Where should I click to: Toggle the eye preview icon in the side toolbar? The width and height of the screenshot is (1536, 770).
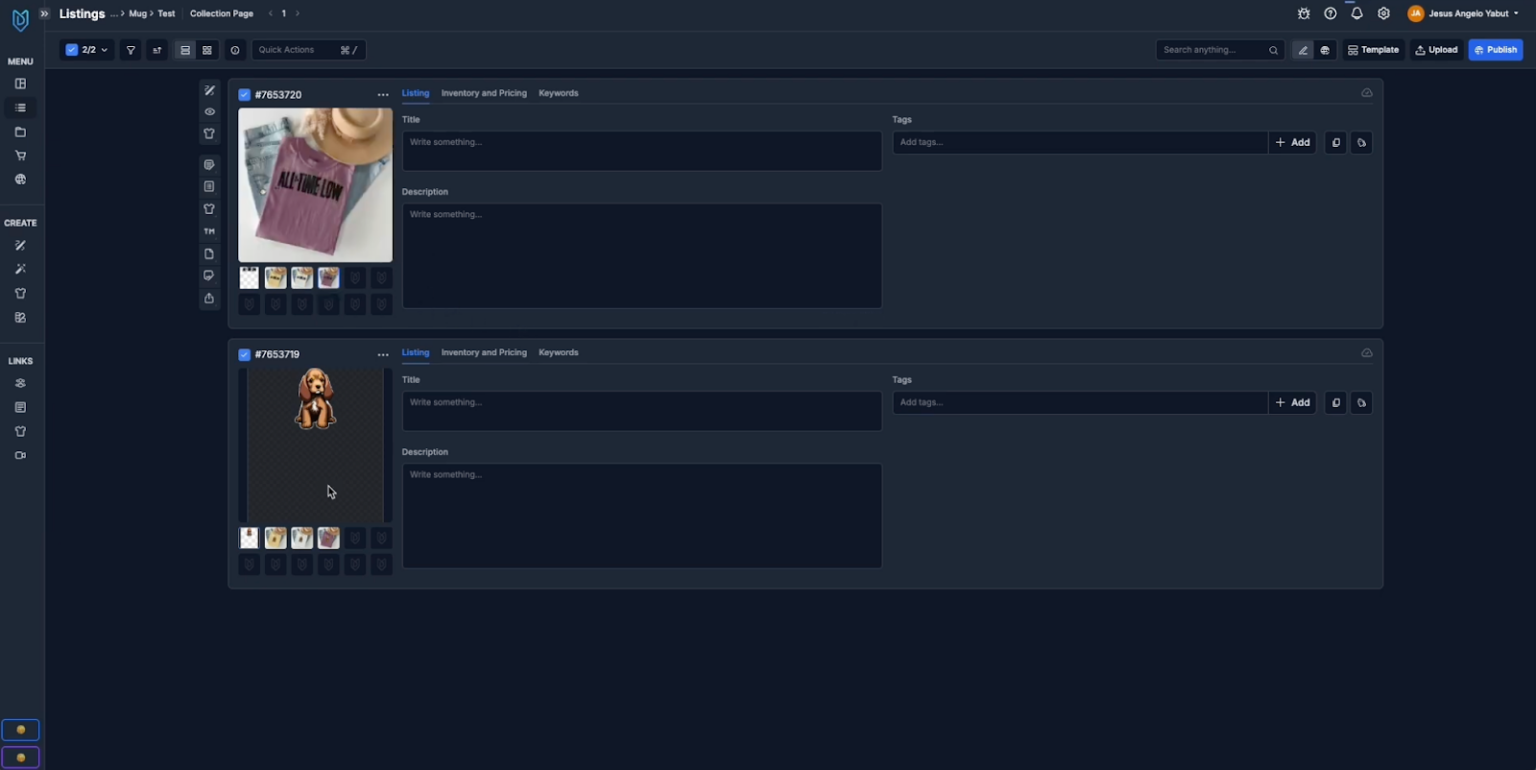click(209, 112)
